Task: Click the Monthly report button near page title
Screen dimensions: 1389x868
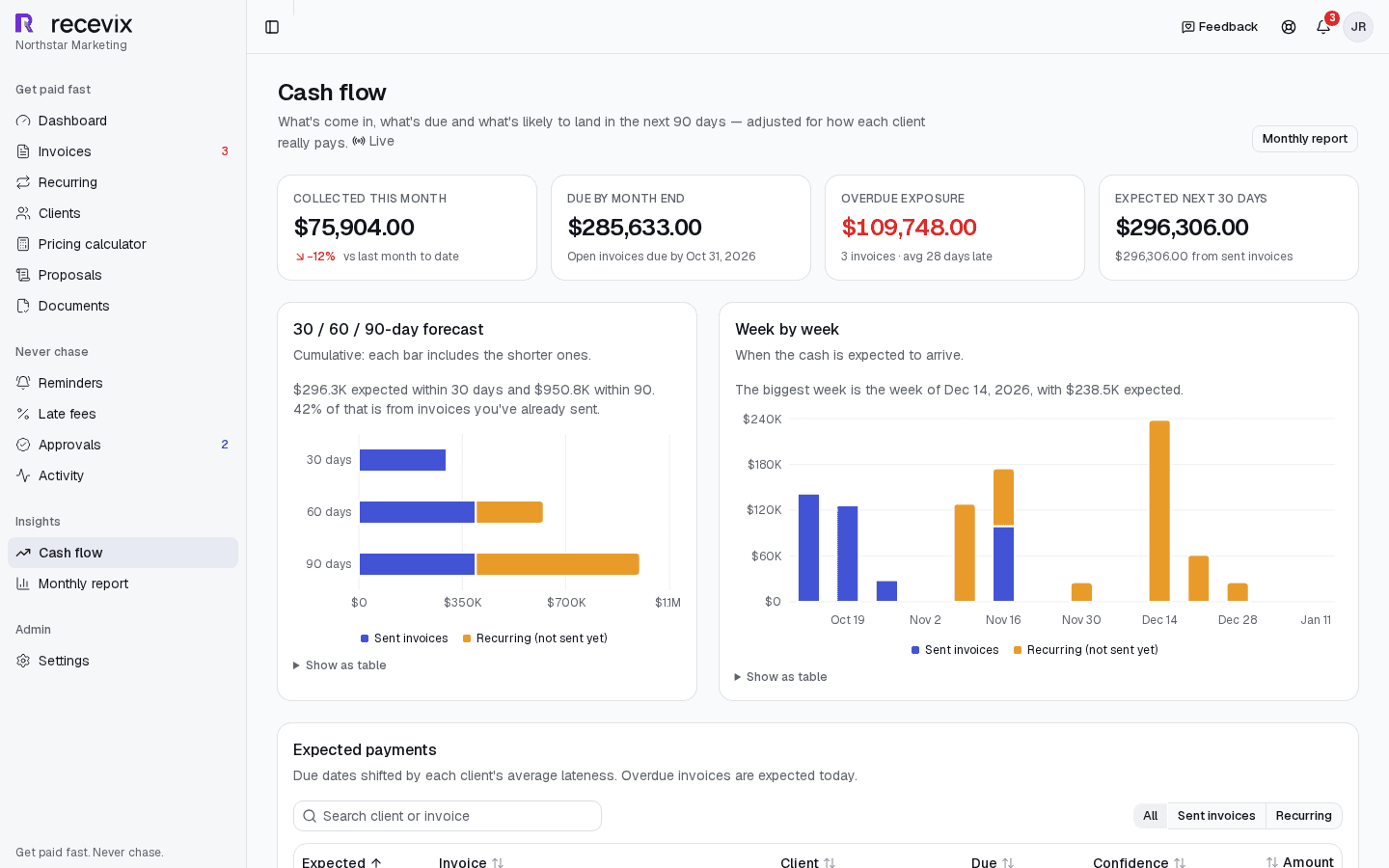Action: coord(1304,139)
